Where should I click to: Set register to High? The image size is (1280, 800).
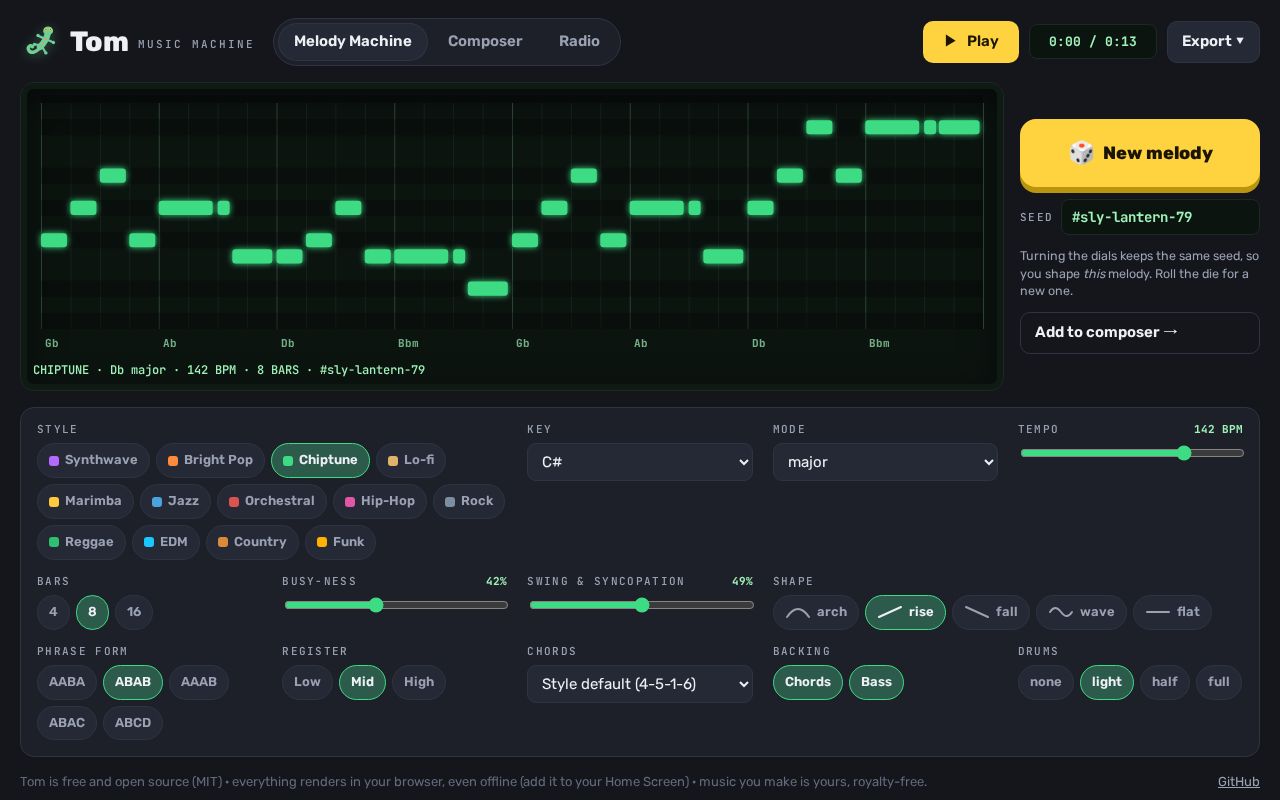pyautogui.click(x=419, y=682)
